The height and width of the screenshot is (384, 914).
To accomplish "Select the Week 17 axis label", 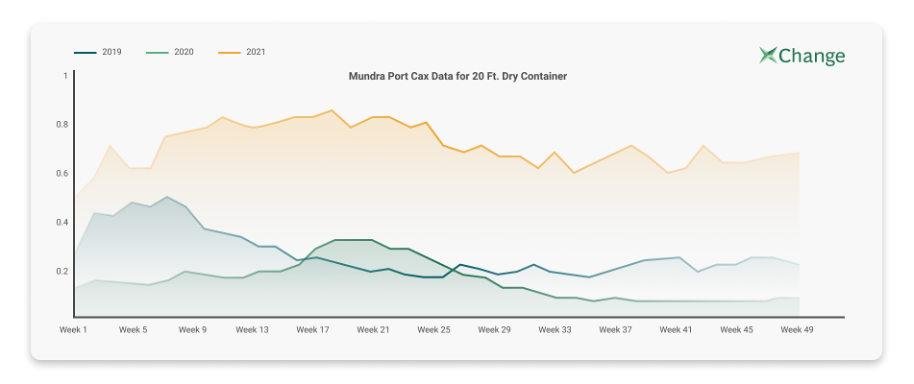I will click(x=313, y=330).
